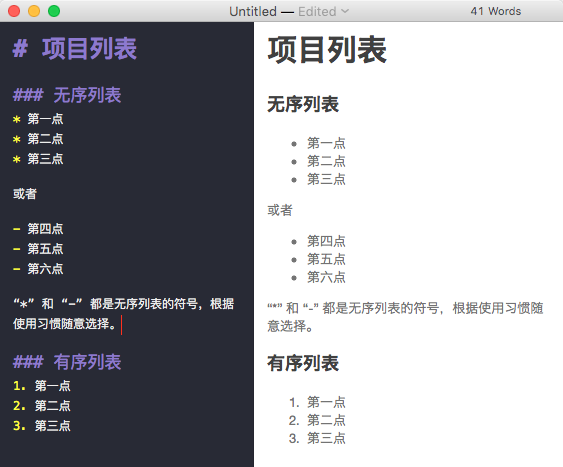Image resolution: width=563 pixels, height=467 pixels.
Task: Click '– 第六点' line in editor
Action: coord(38,268)
